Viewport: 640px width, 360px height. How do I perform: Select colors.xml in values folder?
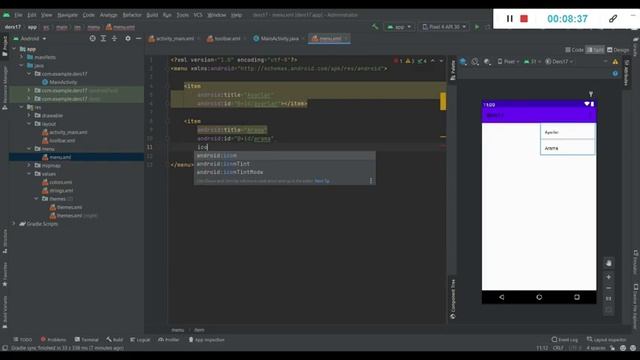click(60, 182)
